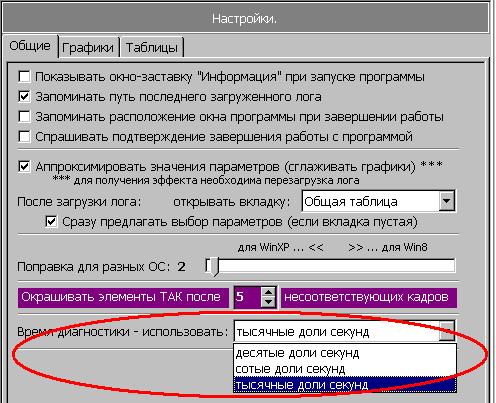Click the frame count field showing 5

pyautogui.click(x=248, y=297)
